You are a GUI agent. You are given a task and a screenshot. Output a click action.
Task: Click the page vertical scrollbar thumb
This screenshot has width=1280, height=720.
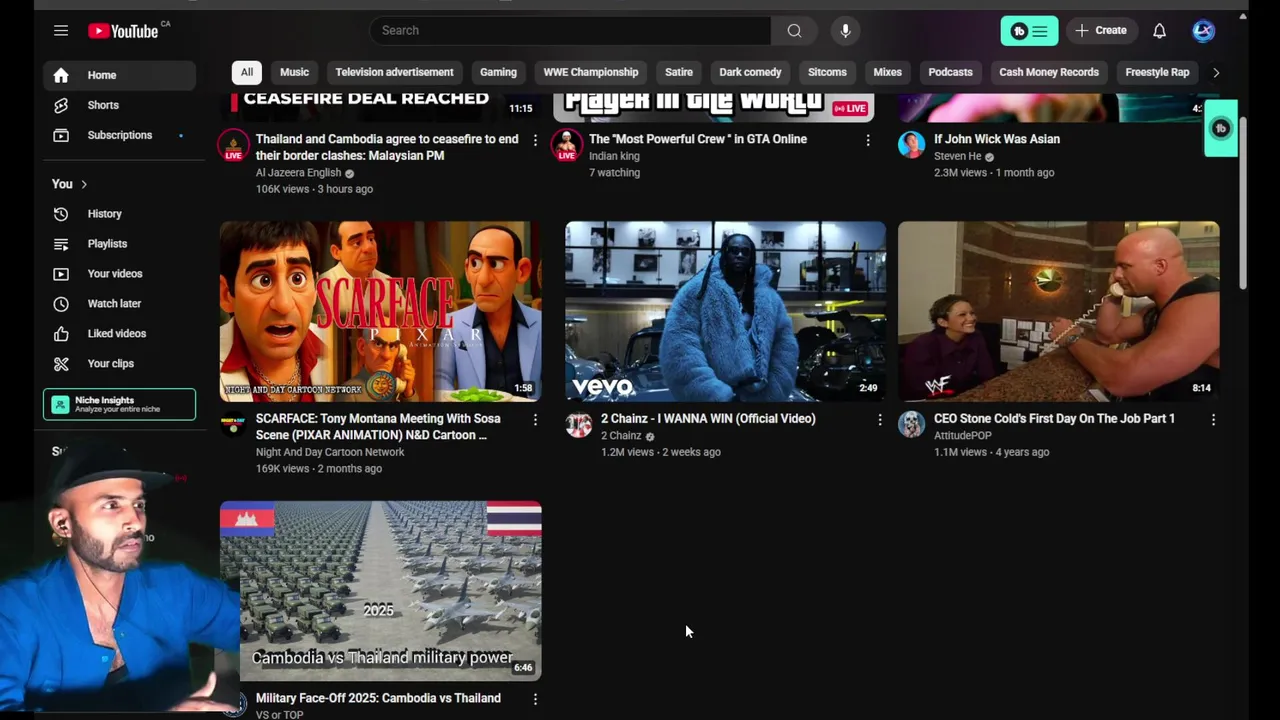click(1243, 203)
